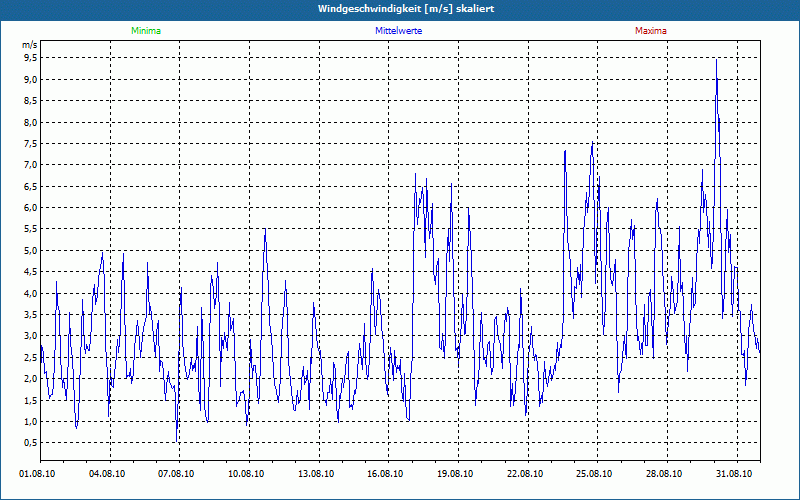Viewport: 800px width, 500px height.
Task: Click the 9,0 y-axis value
Action: 31,79
